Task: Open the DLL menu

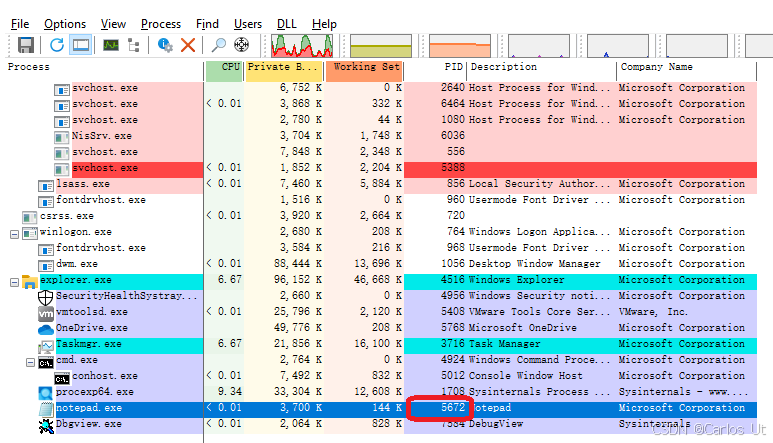Action: (286, 24)
